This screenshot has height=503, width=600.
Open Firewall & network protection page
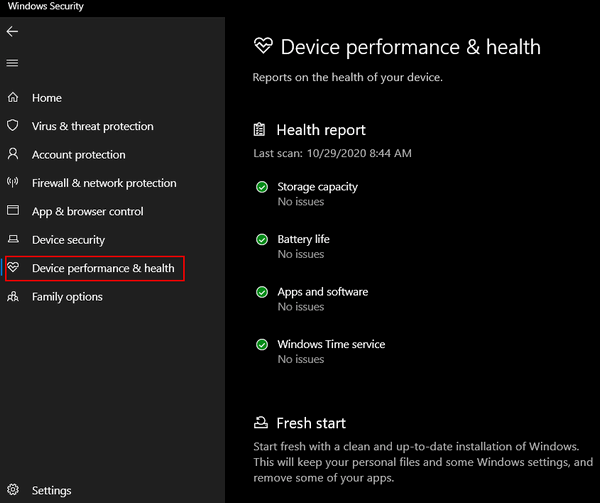[104, 183]
